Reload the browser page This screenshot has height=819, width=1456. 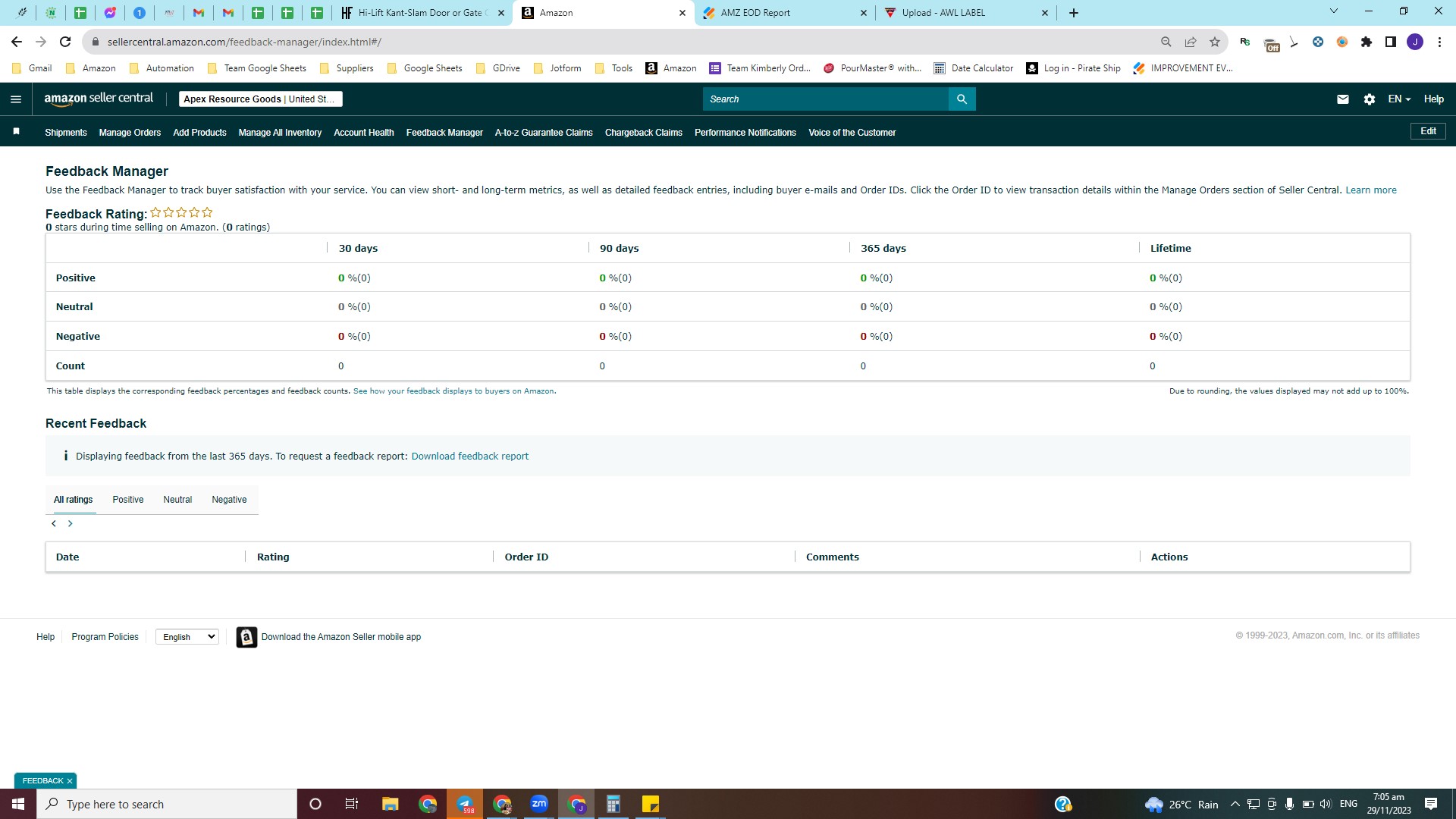pyautogui.click(x=65, y=42)
